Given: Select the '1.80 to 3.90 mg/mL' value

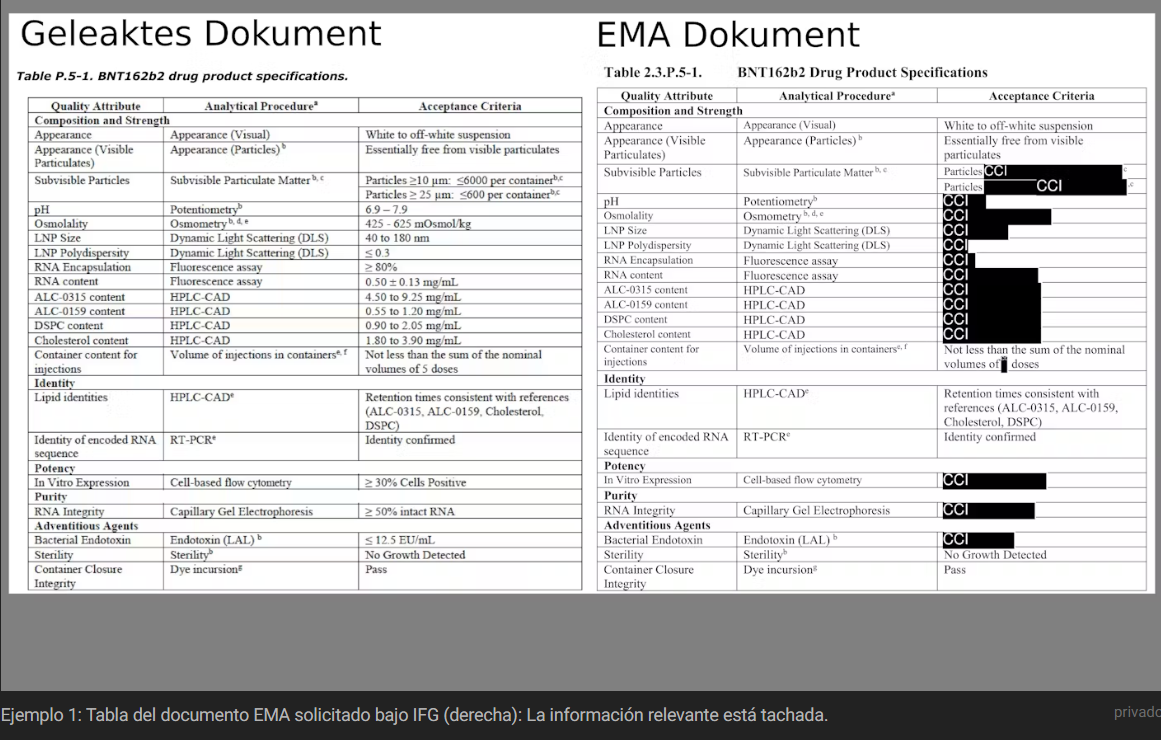Looking at the screenshot, I should [x=412, y=341].
